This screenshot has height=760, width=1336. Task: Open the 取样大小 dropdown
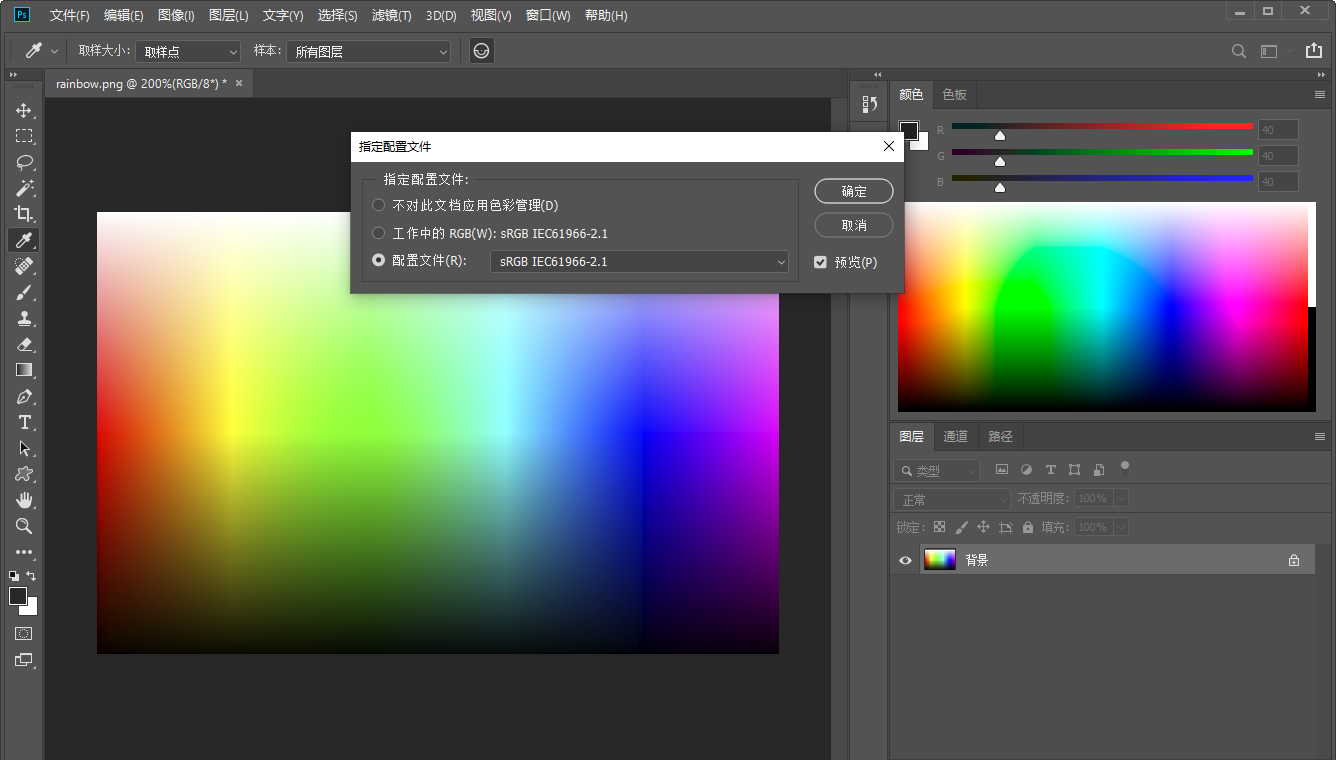pyautogui.click(x=187, y=51)
